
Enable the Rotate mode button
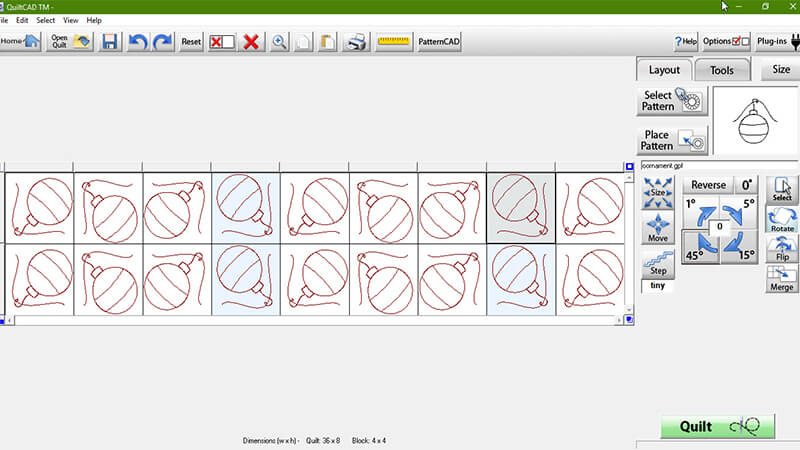[x=782, y=220]
